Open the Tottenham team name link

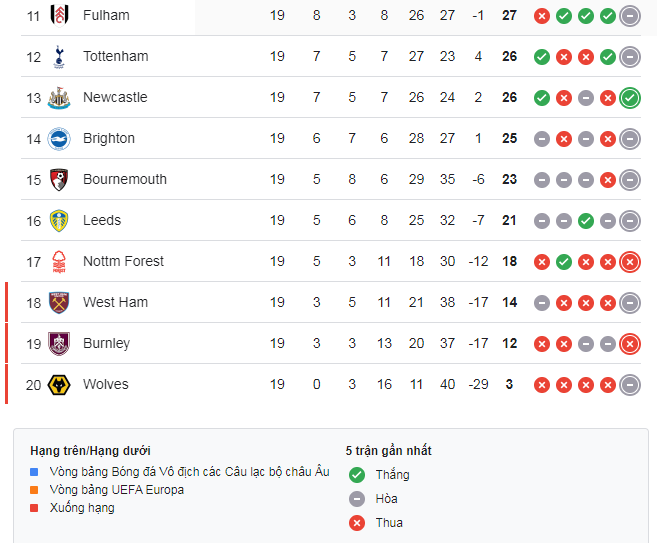pyautogui.click(x=115, y=56)
